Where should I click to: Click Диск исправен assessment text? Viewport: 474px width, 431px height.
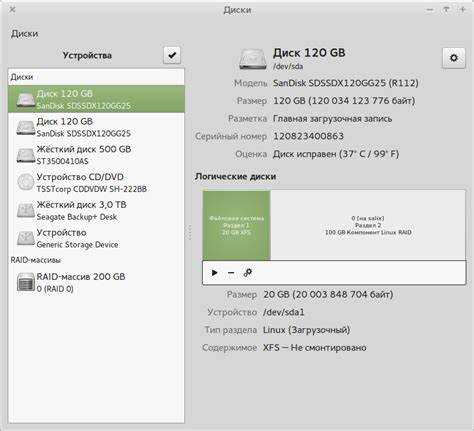point(336,154)
